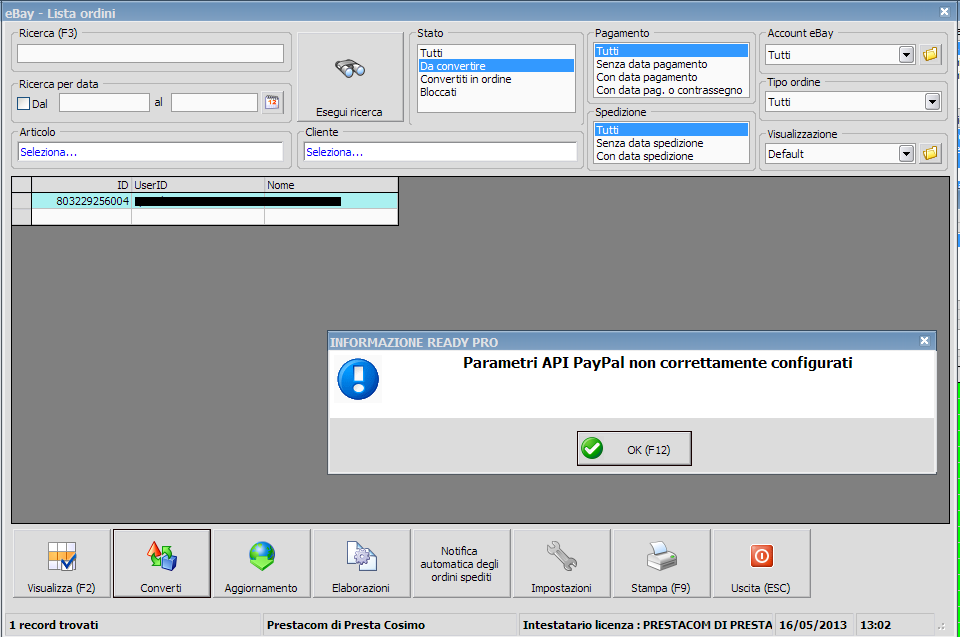
Task: Click the Ricerca (F3) search field
Action: point(150,53)
